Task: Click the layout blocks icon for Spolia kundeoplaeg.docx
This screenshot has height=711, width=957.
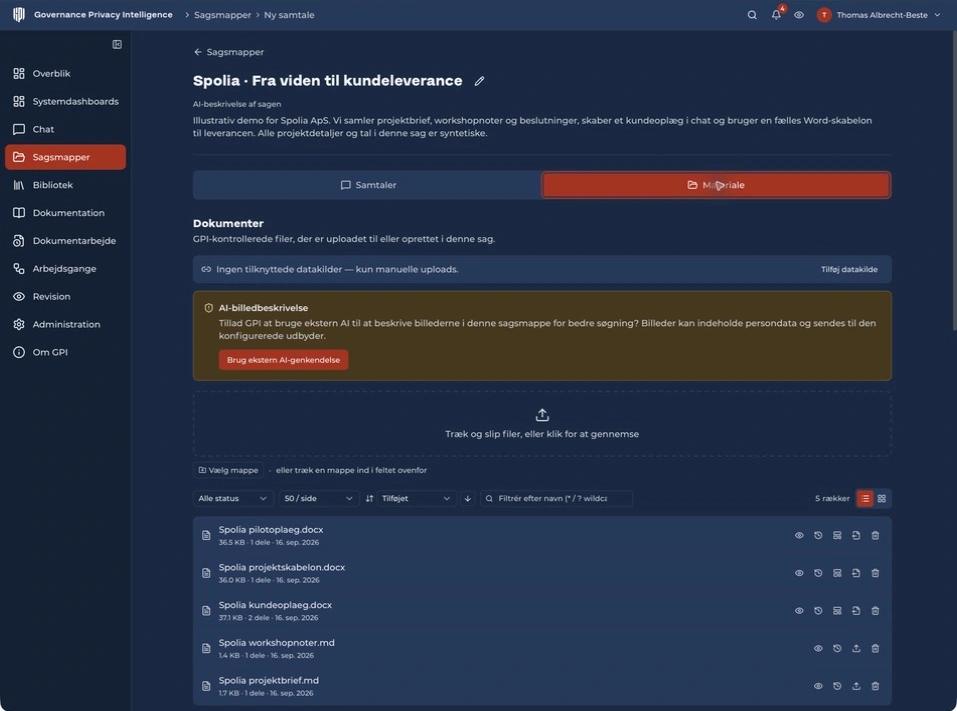Action: pos(837,611)
